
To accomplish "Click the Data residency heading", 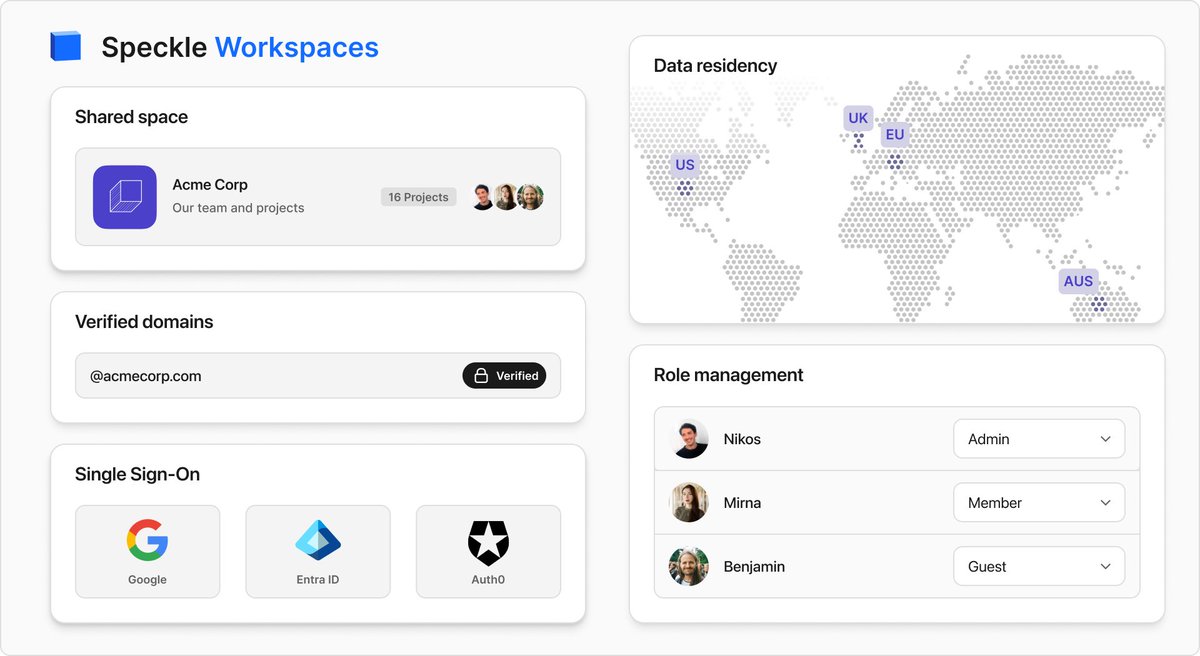I will [x=715, y=66].
